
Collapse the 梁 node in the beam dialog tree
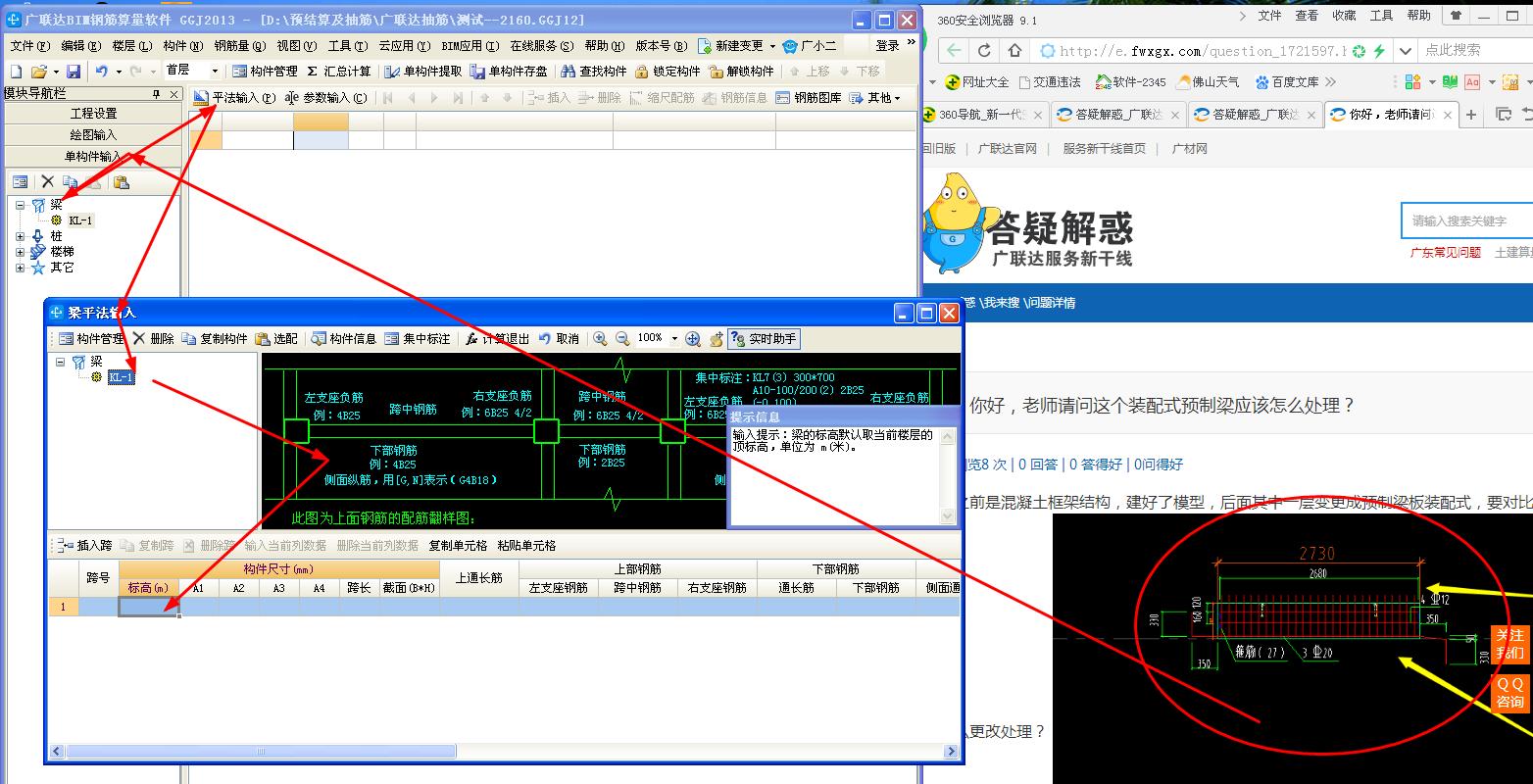60,362
